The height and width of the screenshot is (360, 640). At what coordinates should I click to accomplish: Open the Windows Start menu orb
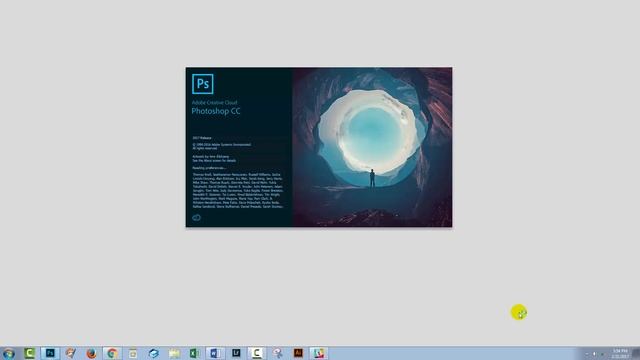pos(9,353)
